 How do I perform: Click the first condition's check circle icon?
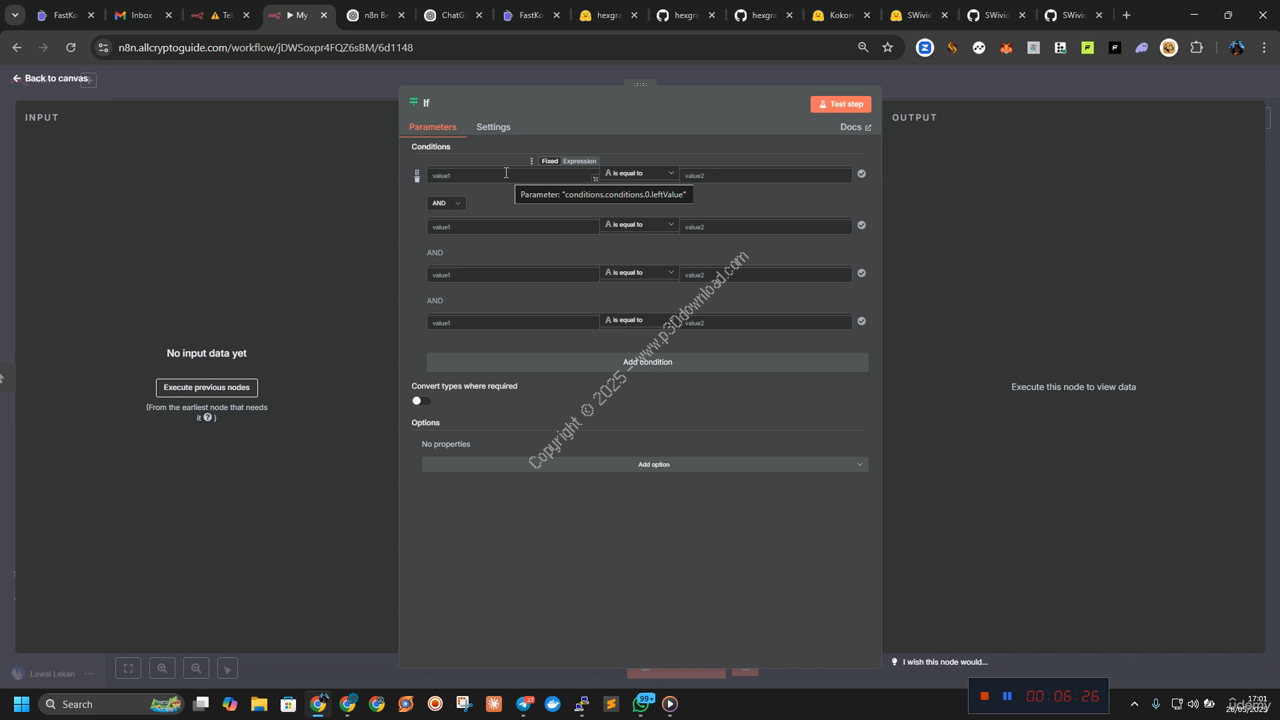[861, 174]
